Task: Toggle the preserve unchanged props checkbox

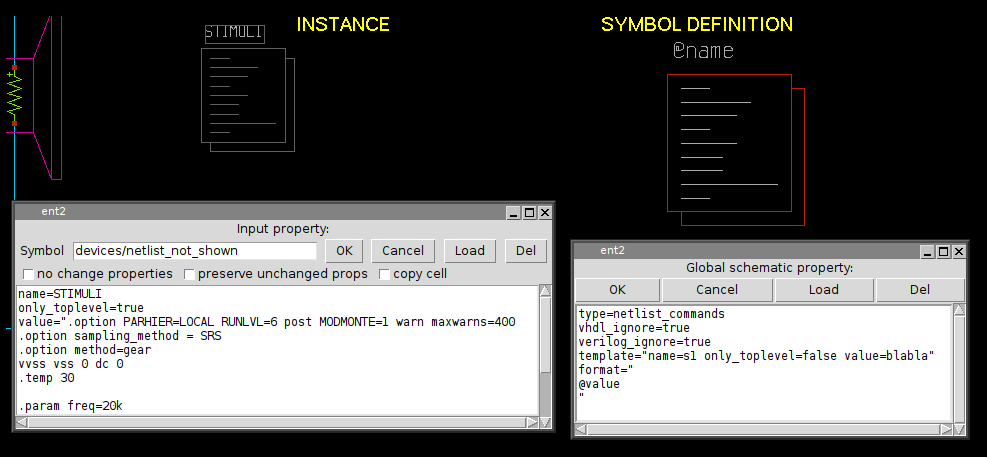Action: tap(189, 274)
